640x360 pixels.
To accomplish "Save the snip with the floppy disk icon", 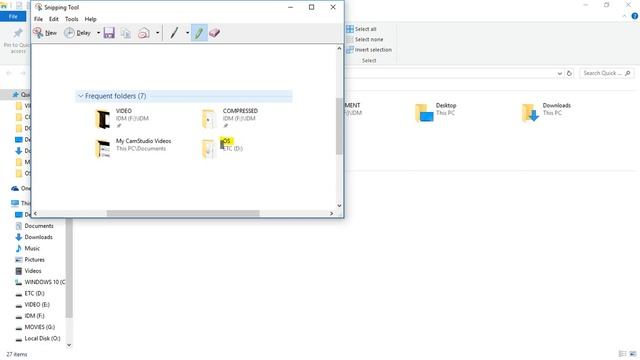I will [x=109, y=33].
